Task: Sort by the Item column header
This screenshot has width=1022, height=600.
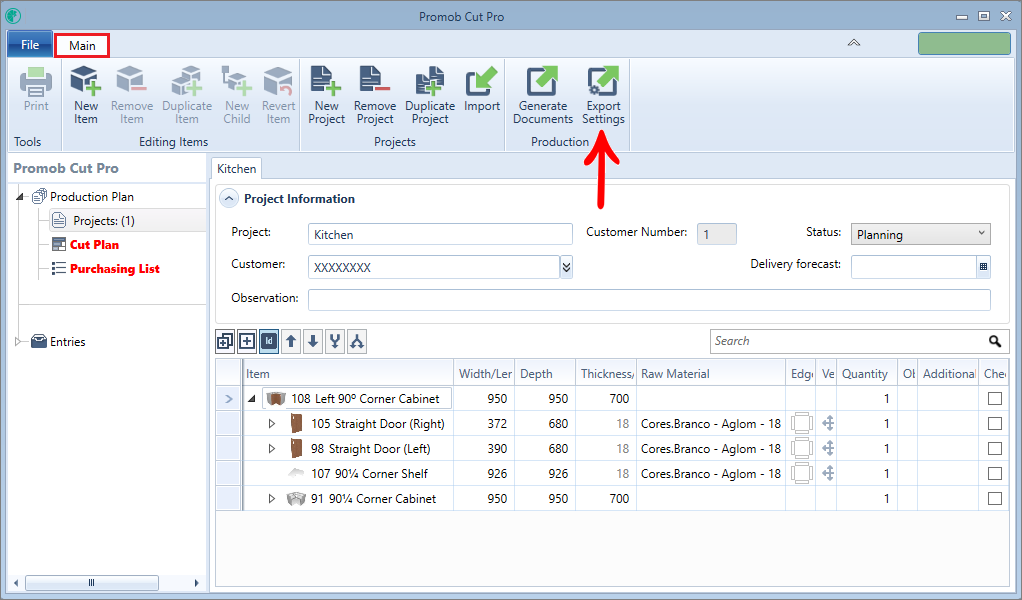Action: tap(349, 373)
